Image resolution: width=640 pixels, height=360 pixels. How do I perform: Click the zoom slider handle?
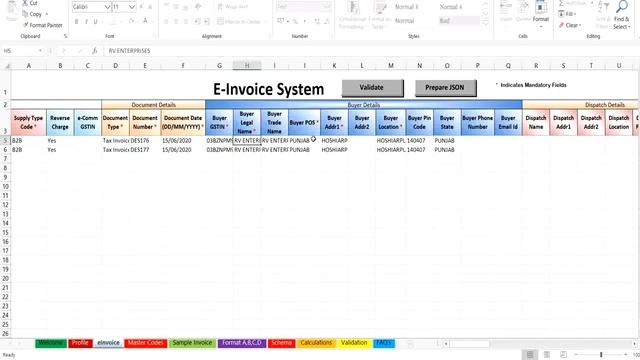601,355
